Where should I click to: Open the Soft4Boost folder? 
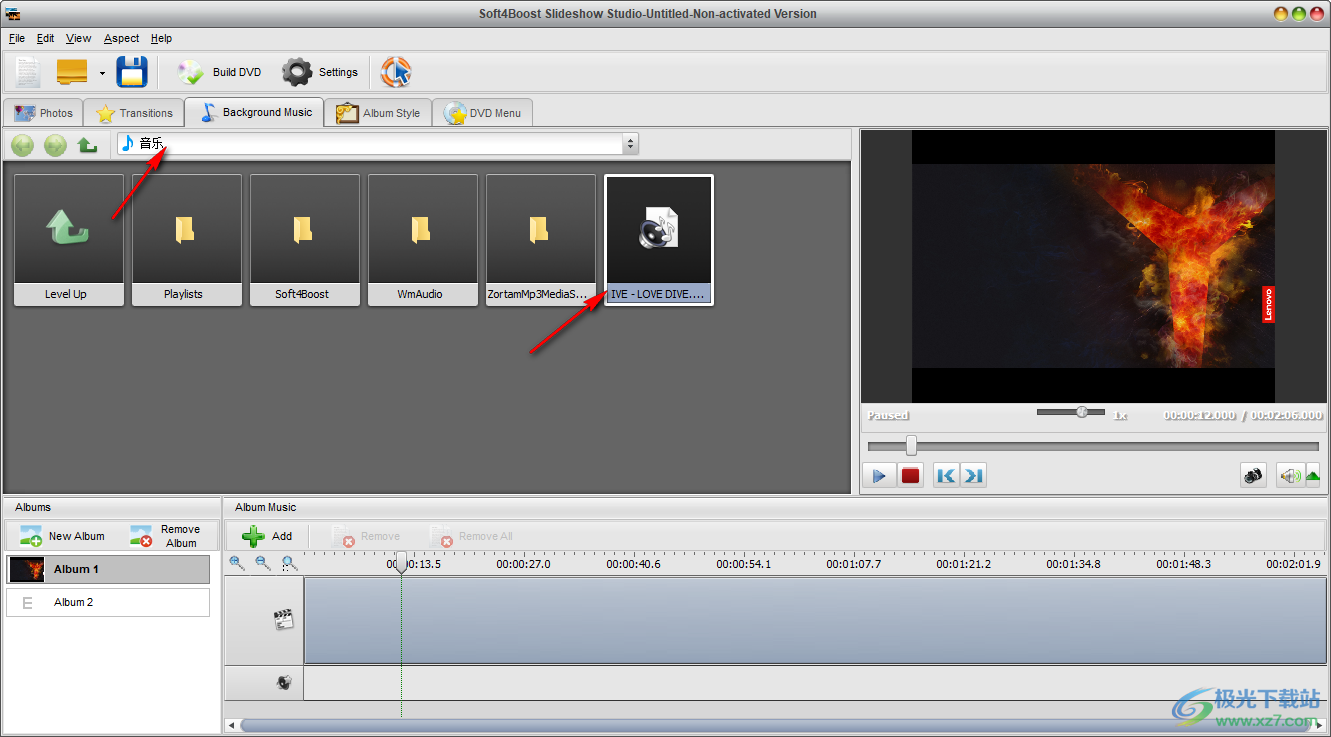point(305,240)
